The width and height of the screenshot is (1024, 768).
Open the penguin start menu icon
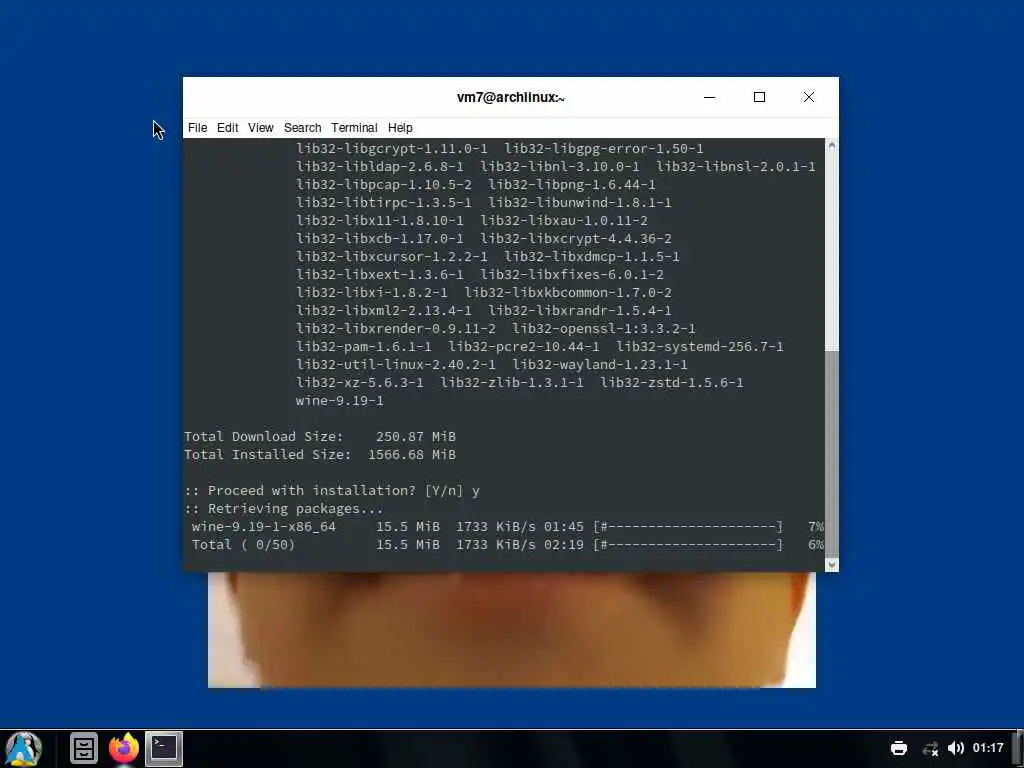(x=24, y=748)
